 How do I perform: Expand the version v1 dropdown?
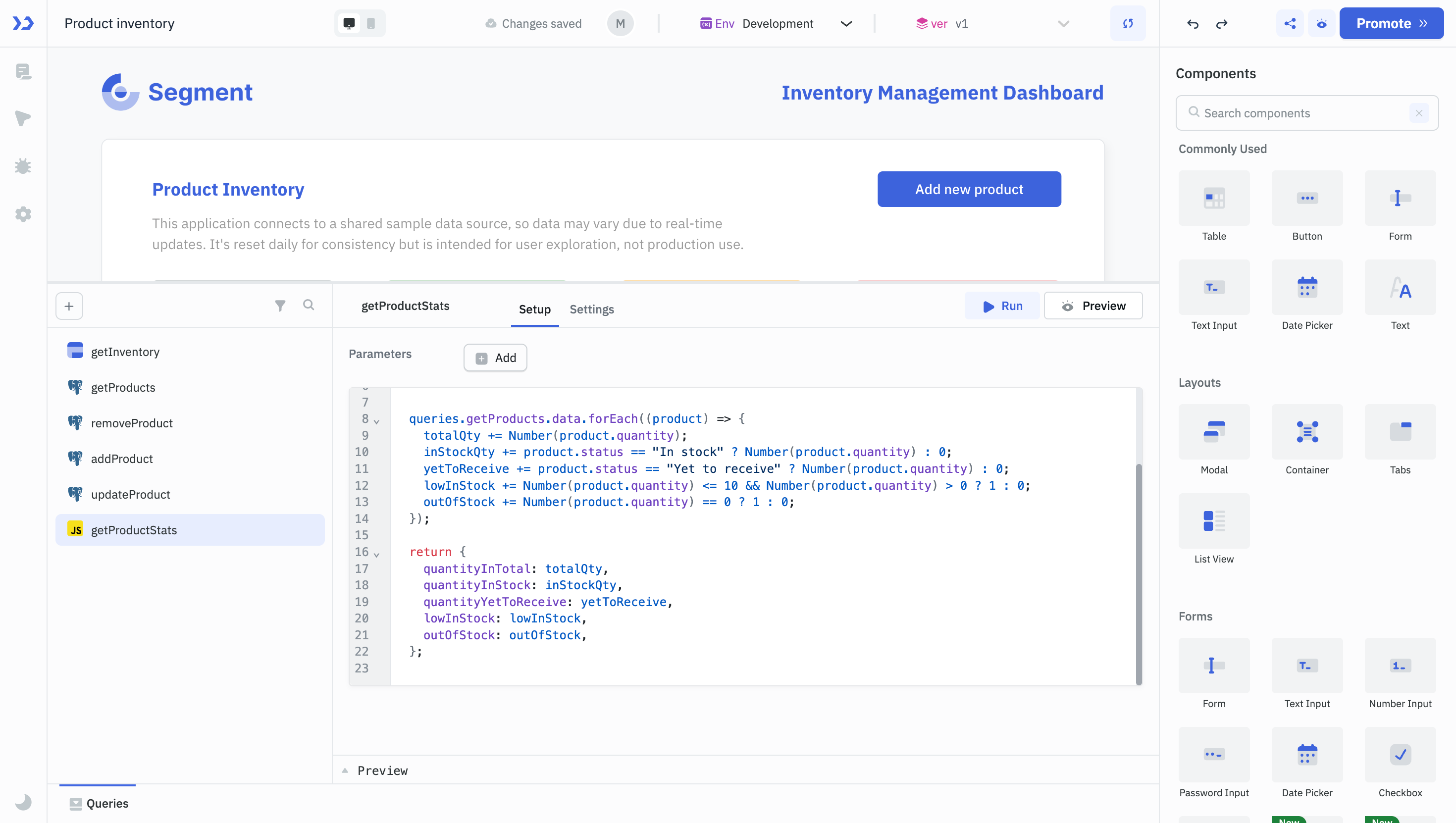coord(1063,24)
